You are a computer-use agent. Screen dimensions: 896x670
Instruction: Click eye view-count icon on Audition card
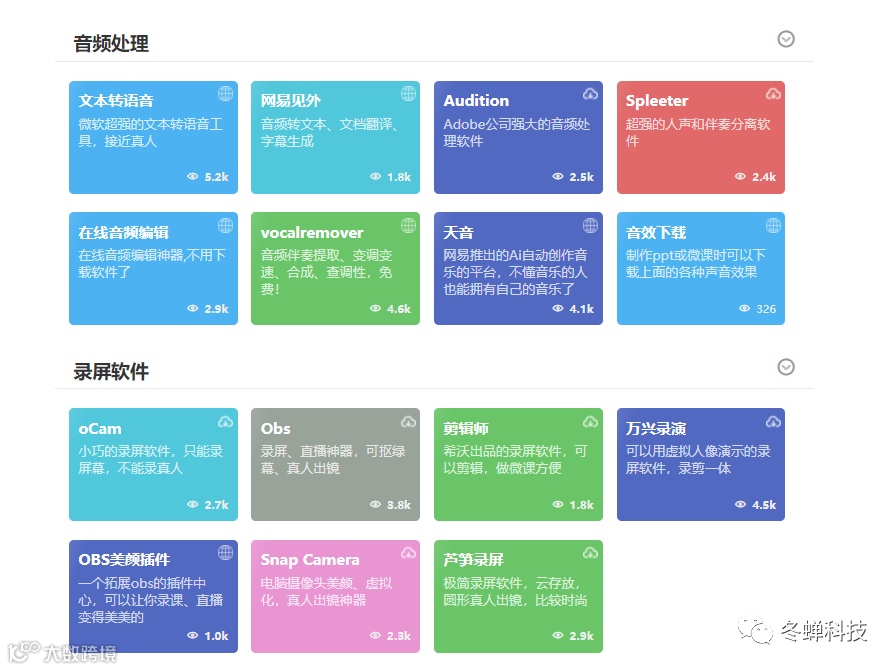click(558, 177)
